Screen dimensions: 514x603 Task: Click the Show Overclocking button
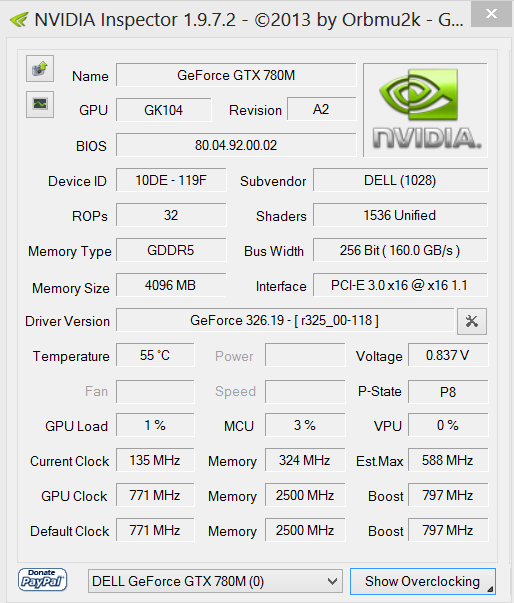pyautogui.click(x=423, y=581)
